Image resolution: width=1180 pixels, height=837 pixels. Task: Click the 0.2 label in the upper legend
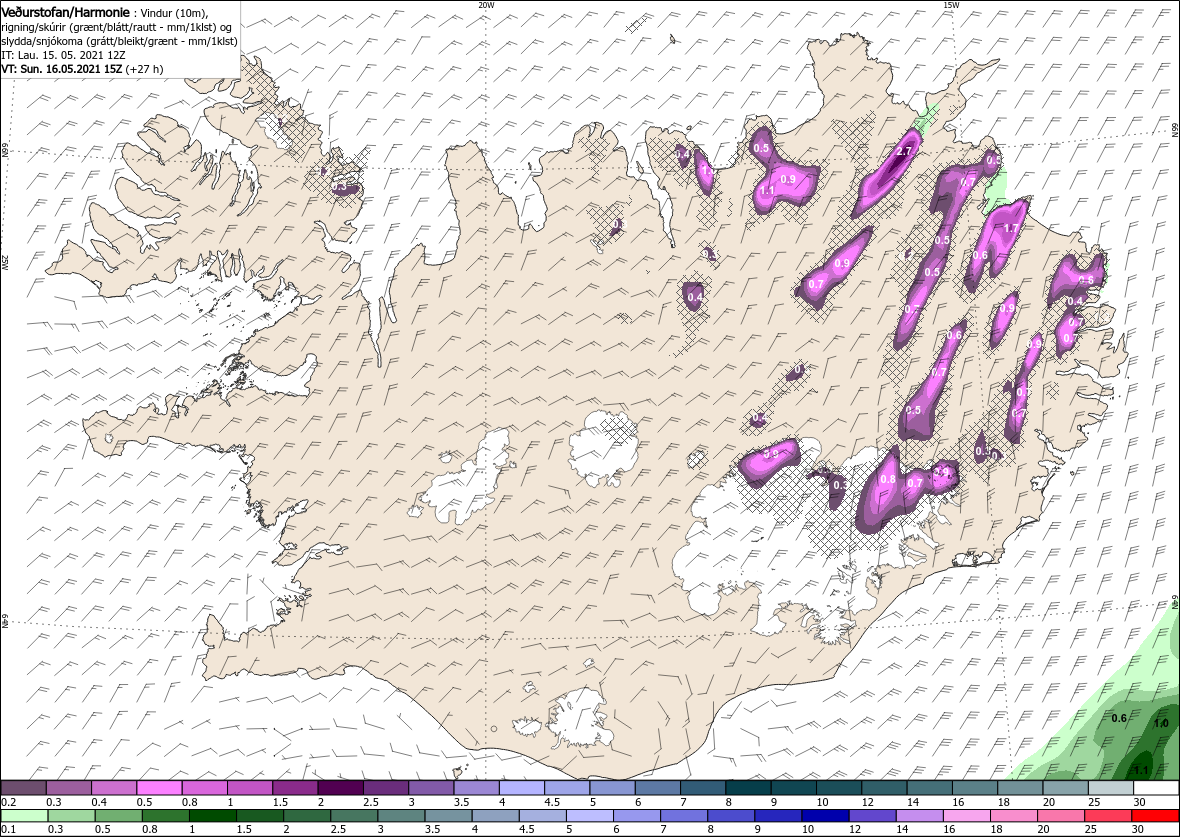pyautogui.click(x=9, y=802)
